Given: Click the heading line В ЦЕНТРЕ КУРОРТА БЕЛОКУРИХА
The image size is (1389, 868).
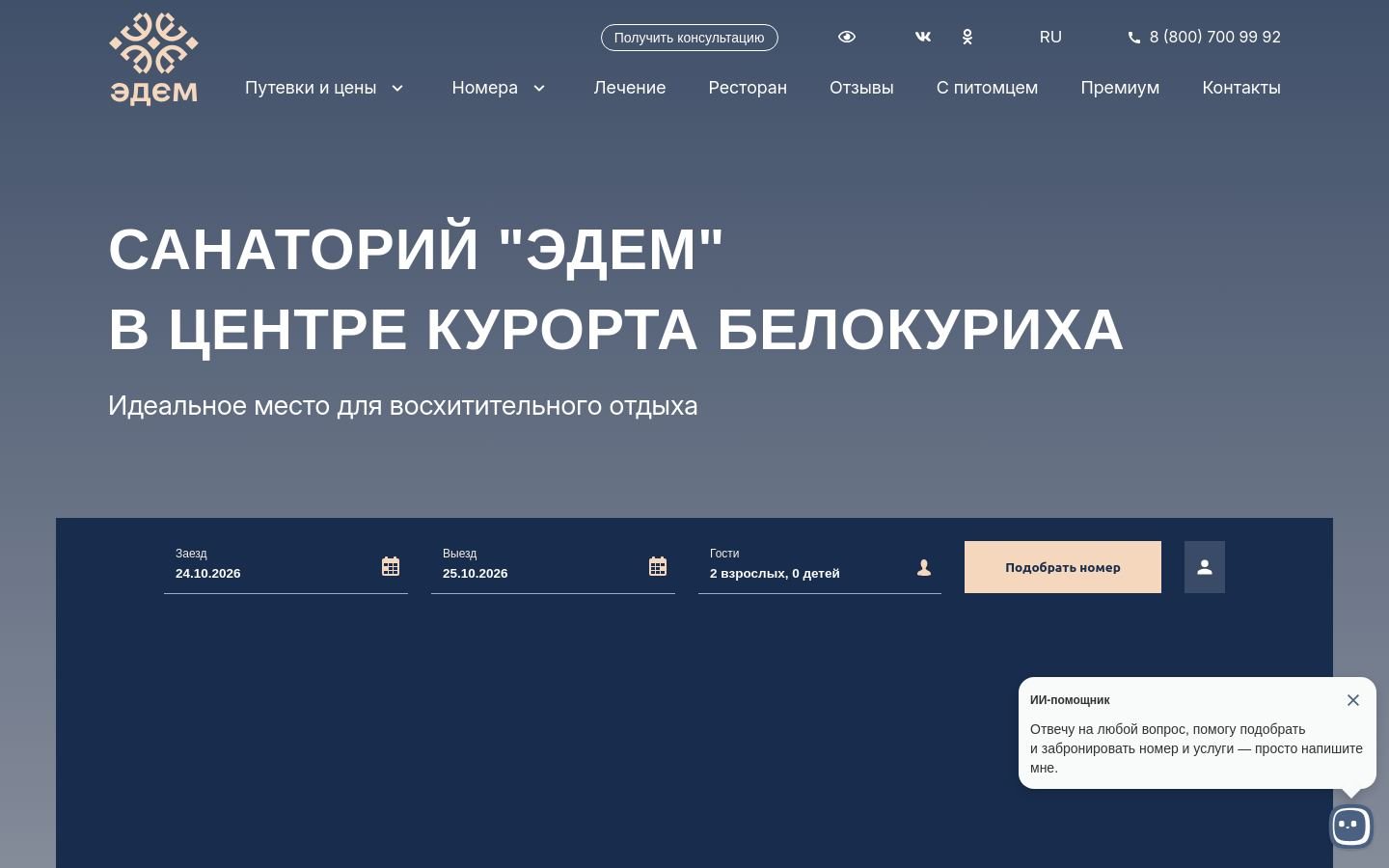Looking at the screenshot, I should click(x=616, y=330).
